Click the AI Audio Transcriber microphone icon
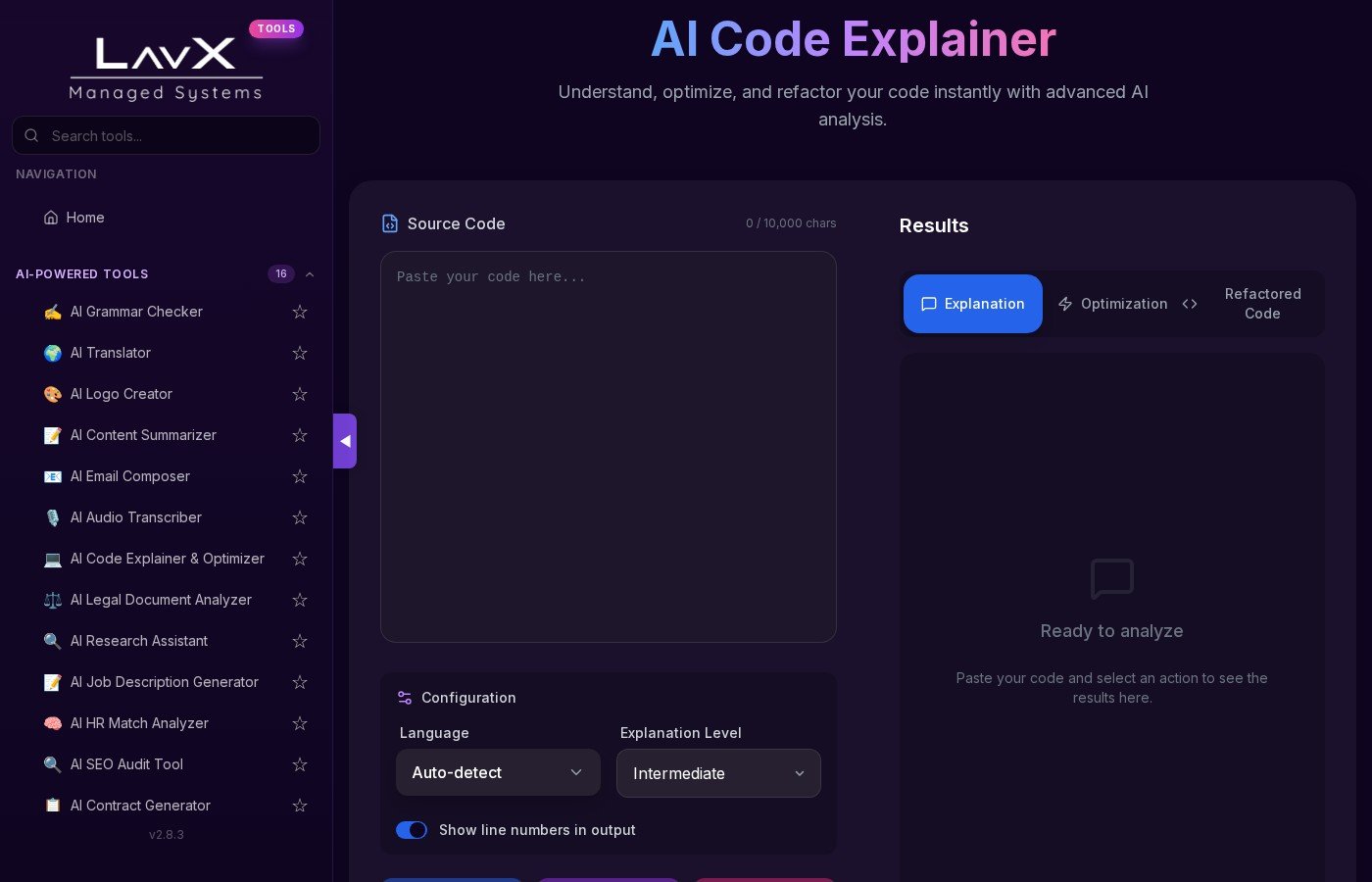 click(53, 517)
